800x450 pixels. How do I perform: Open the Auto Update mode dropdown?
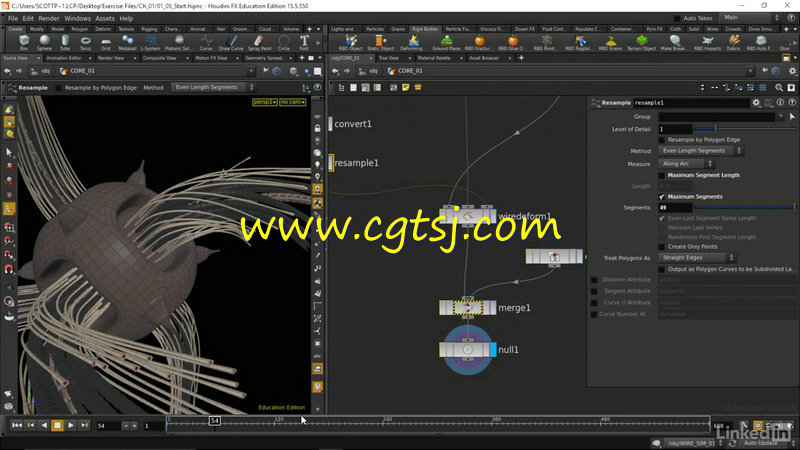763,443
